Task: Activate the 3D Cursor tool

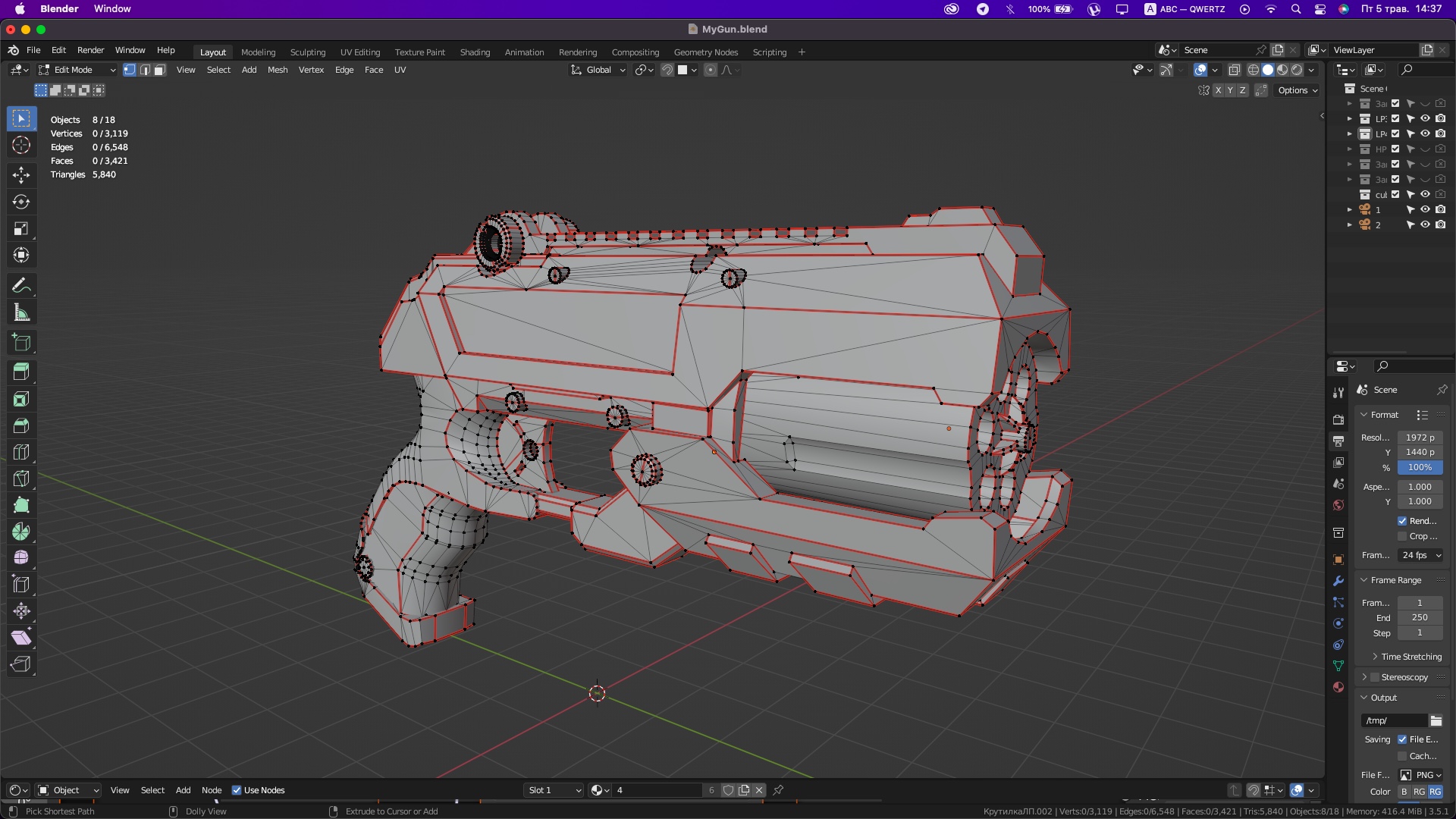Action: pyautogui.click(x=21, y=146)
